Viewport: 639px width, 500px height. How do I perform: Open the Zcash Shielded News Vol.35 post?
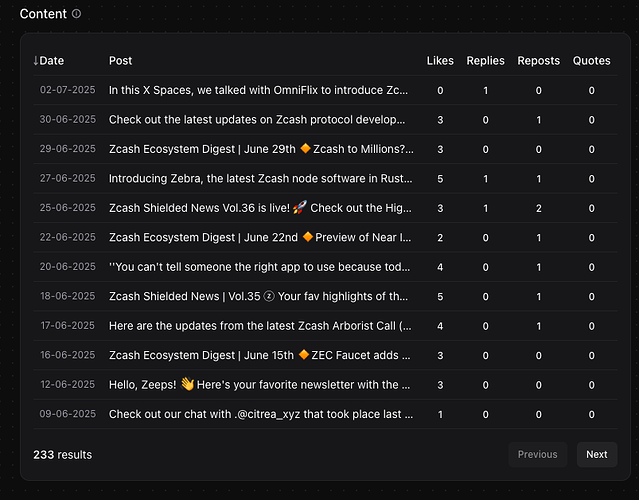(258, 296)
